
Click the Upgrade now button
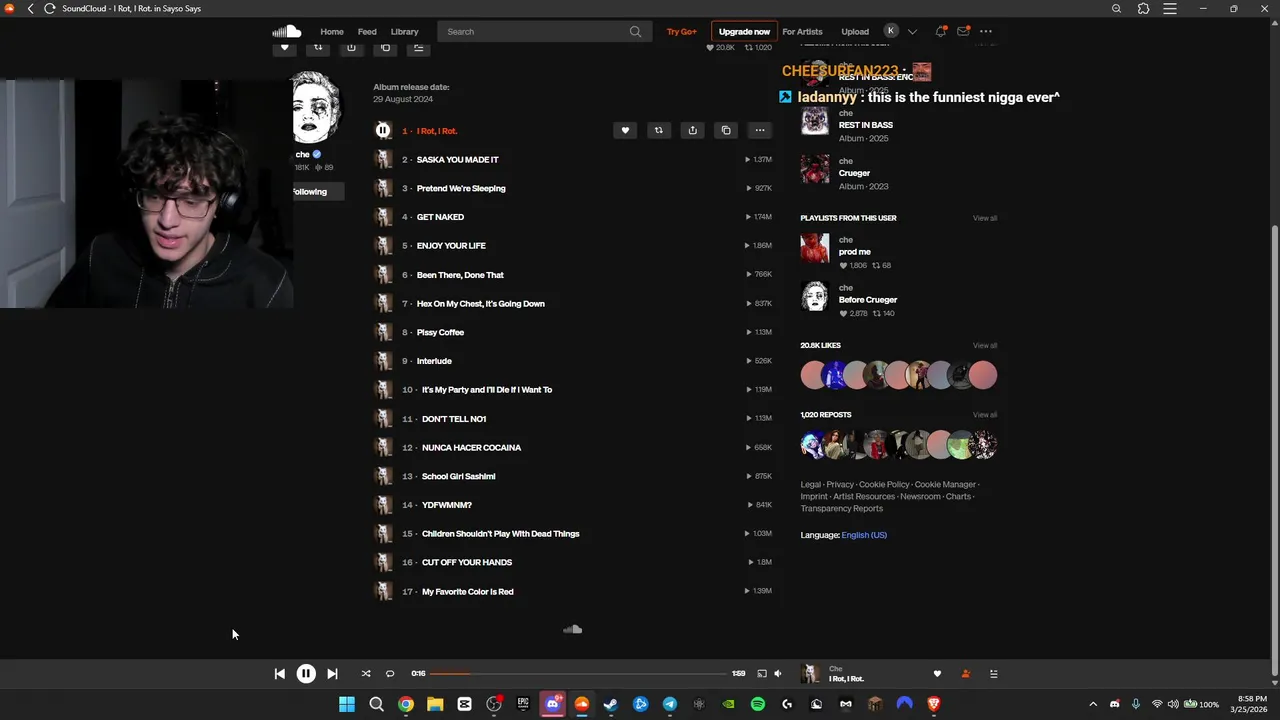click(744, 31)
